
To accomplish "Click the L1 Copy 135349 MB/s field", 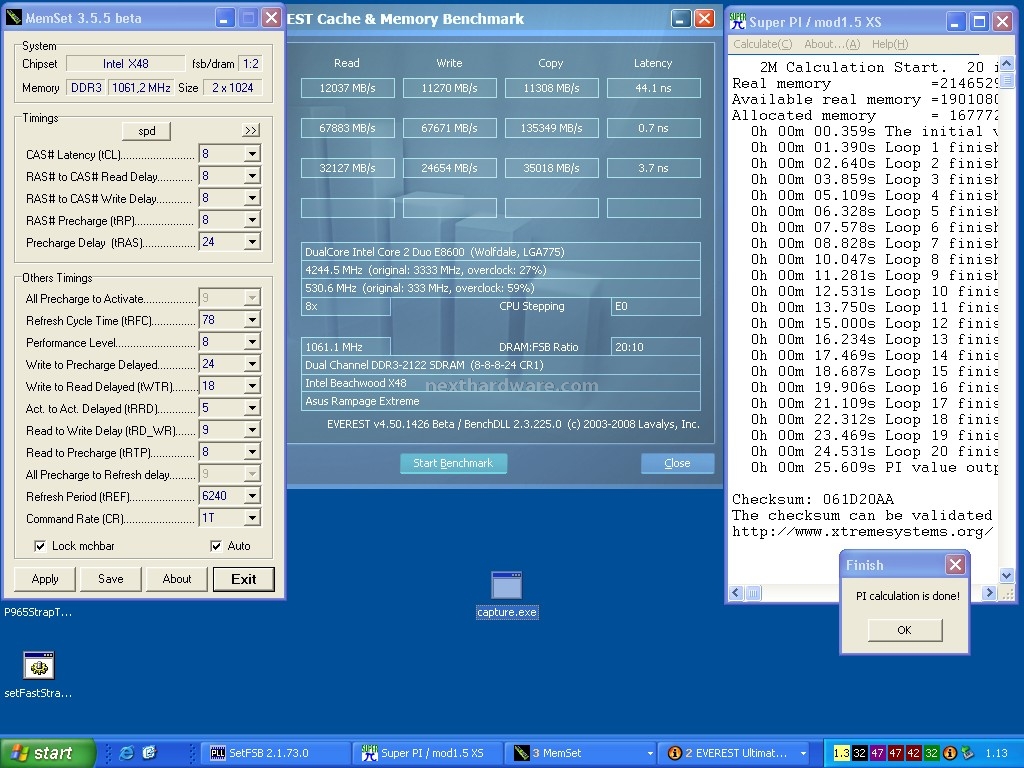I will pyautogui.click(x=551, y=128).
